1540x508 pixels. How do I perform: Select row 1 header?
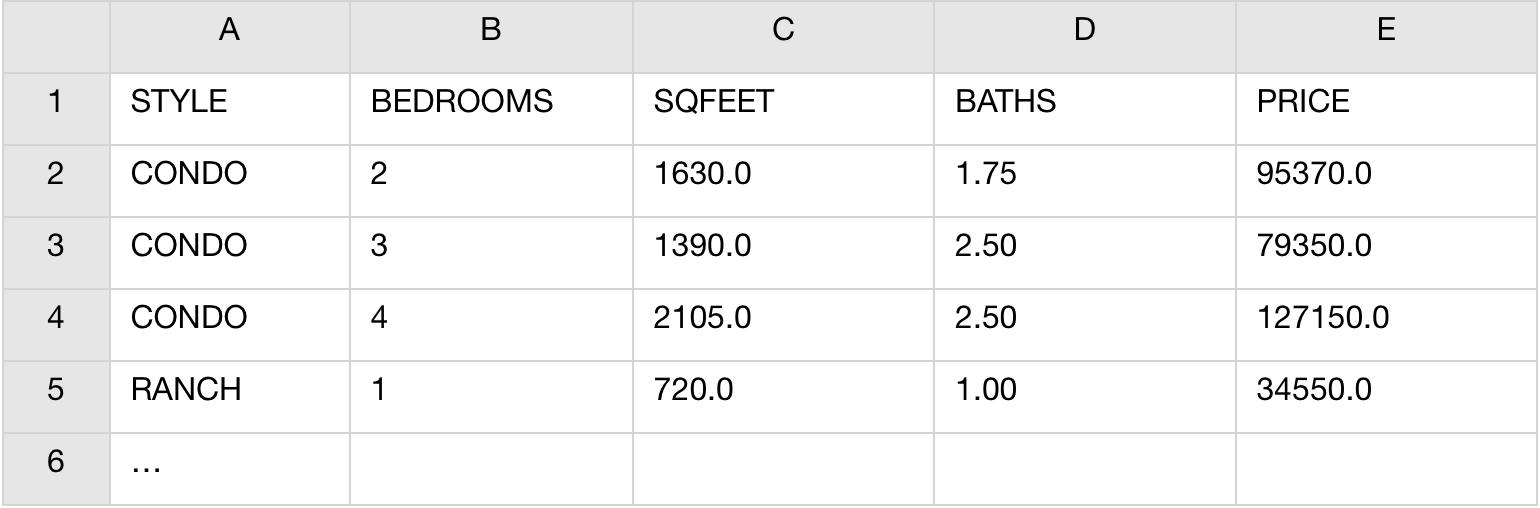pos(55,101)
